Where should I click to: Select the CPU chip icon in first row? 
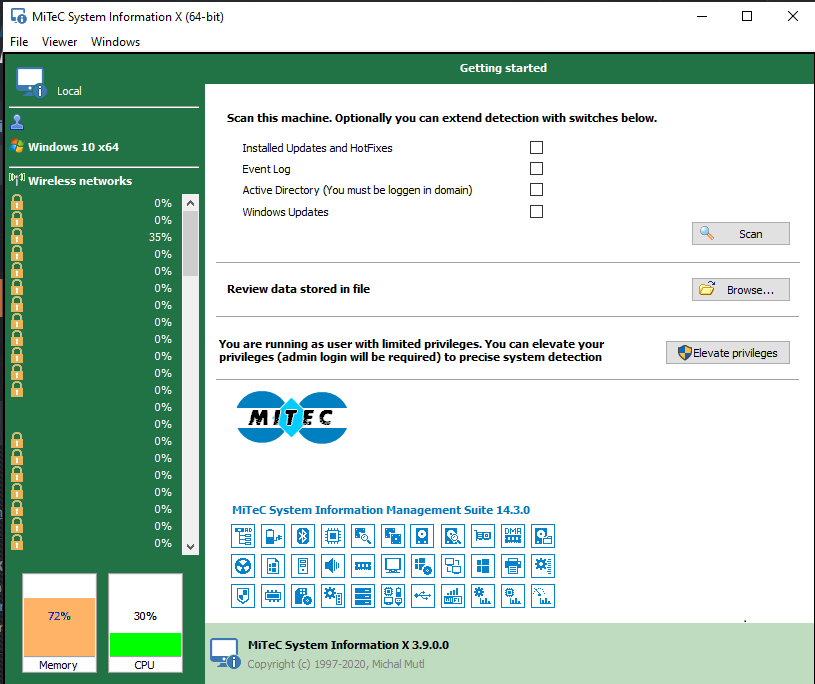pos(333,536)
